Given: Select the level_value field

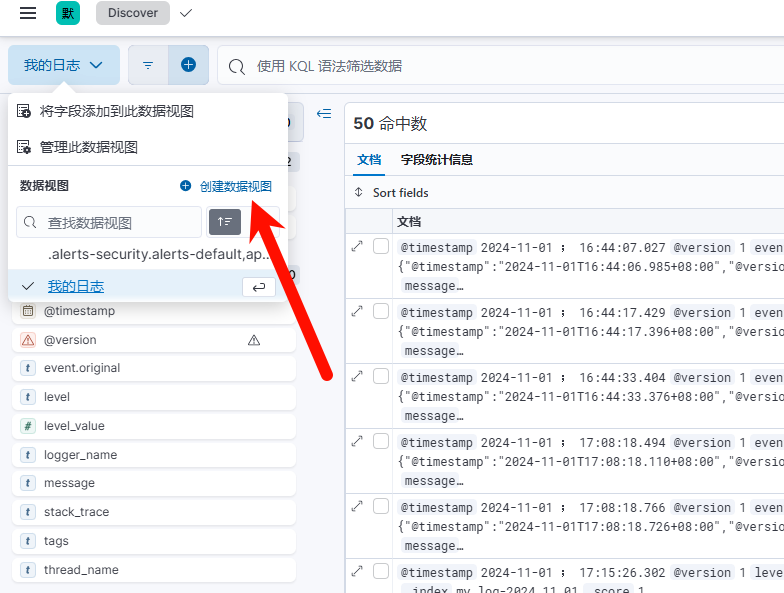Looking at the screenshot, I should pos(154,426).
